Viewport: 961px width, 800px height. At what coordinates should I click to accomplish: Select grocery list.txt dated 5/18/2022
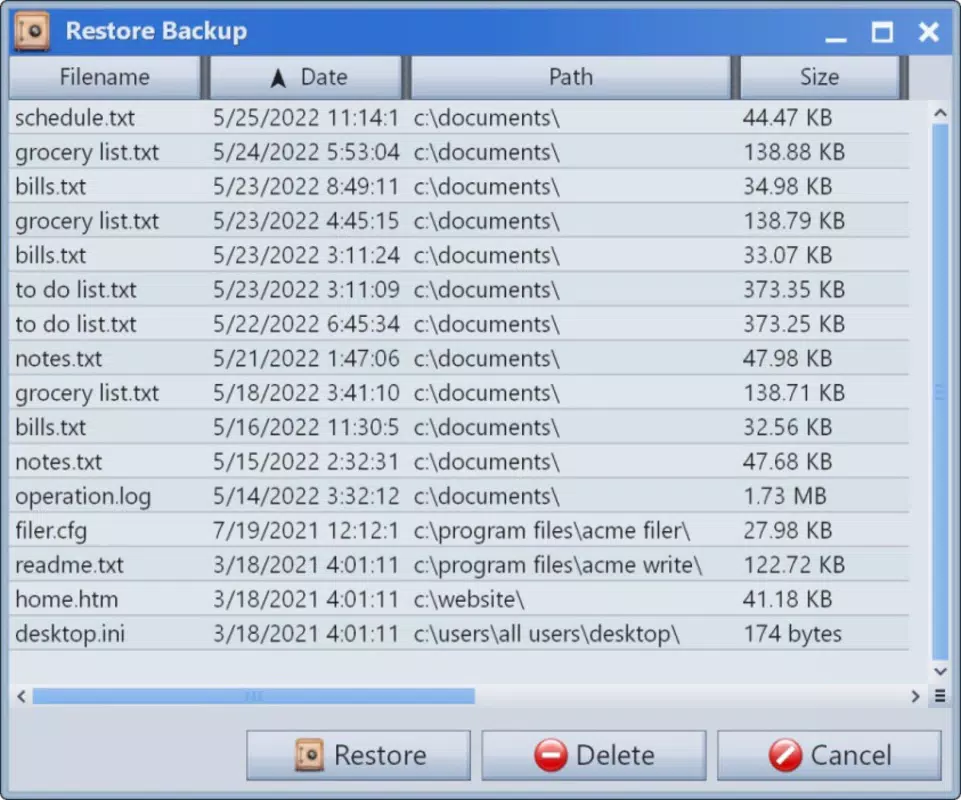click(459, 392)
